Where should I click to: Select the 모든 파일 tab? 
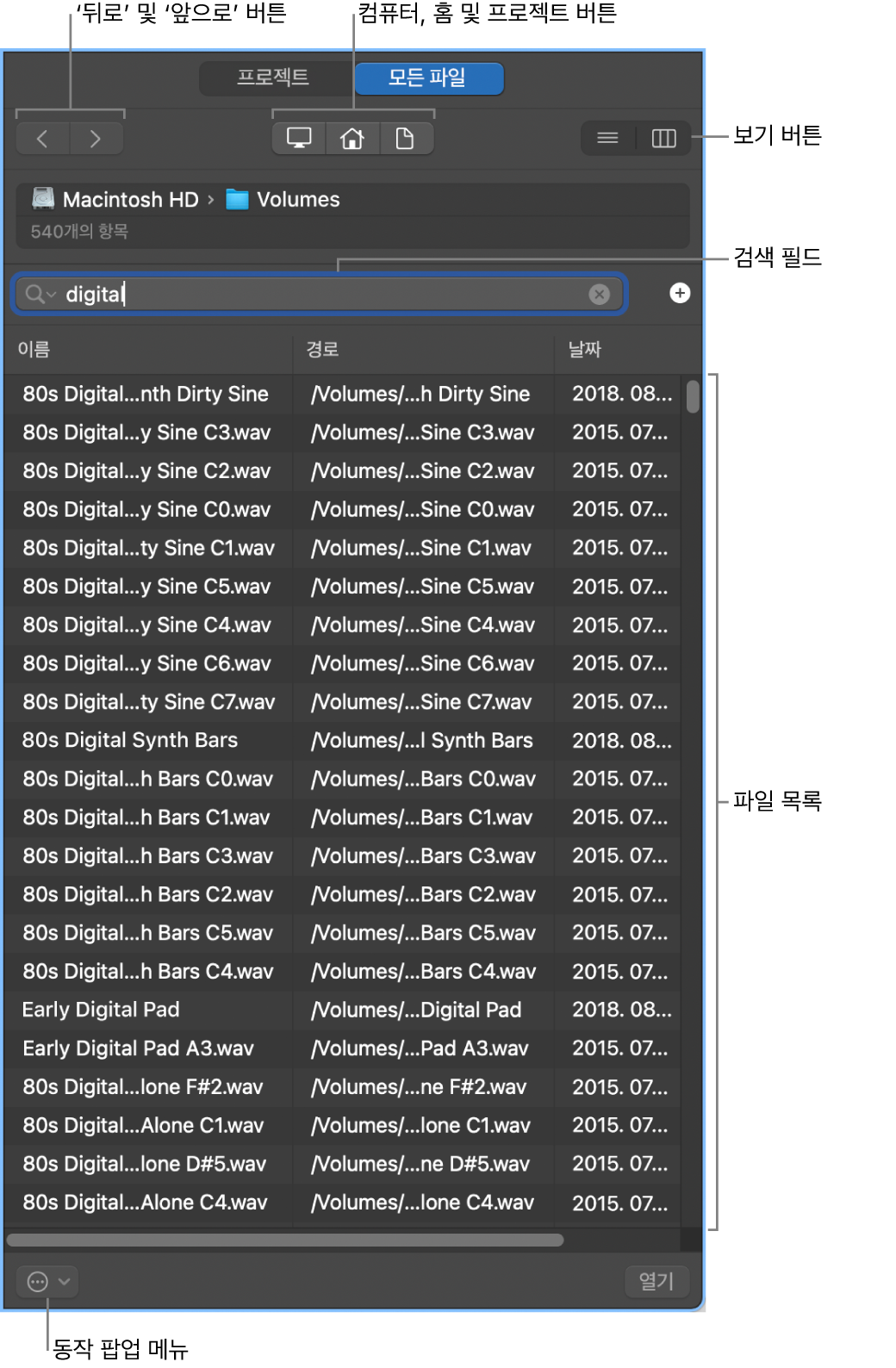[428, 78]
